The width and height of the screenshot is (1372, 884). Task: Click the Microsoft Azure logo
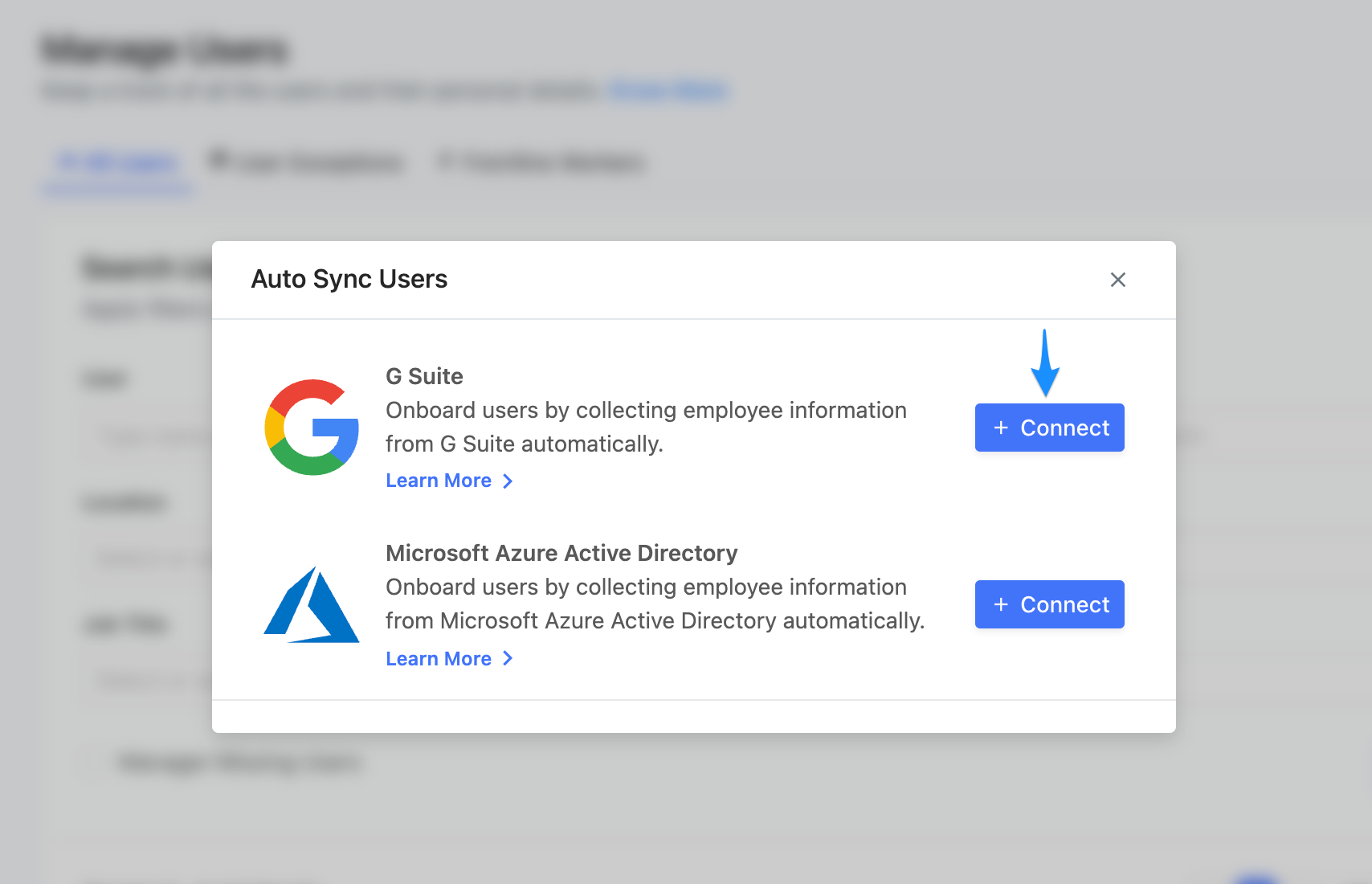pyautogui.click(x=312, y=604)
